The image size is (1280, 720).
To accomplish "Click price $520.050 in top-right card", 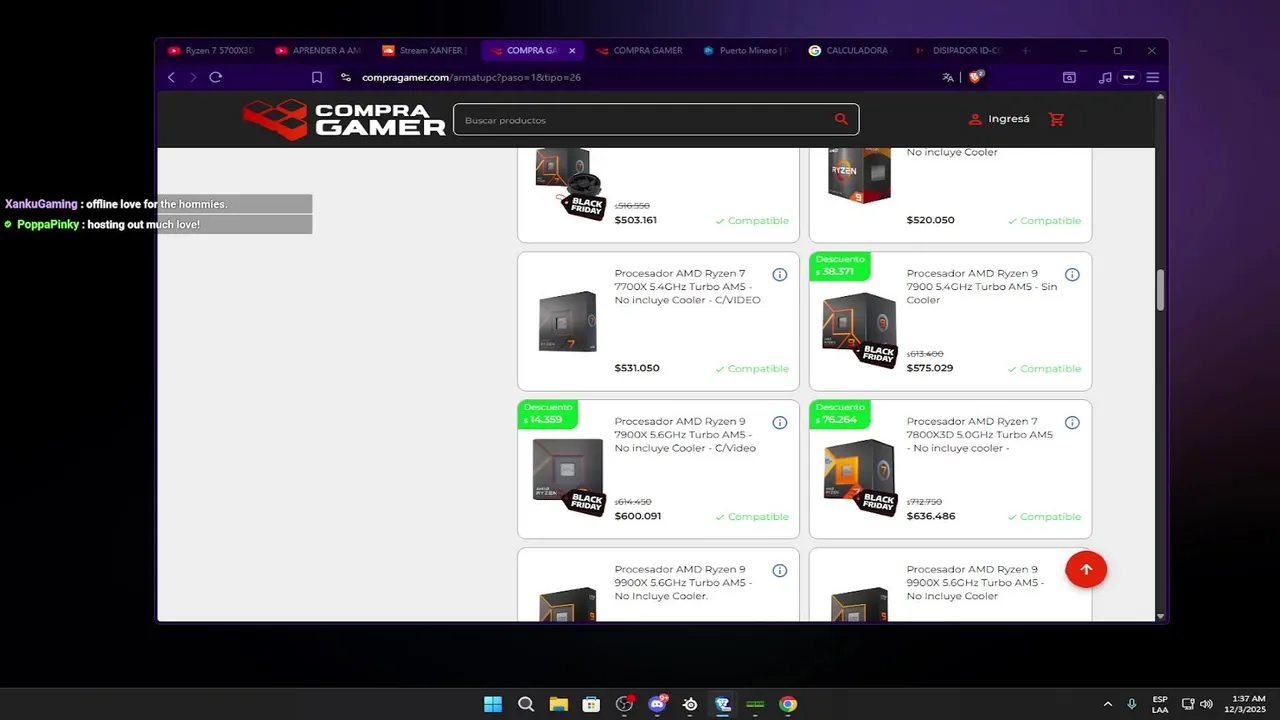I will click(x=931, y=220).
